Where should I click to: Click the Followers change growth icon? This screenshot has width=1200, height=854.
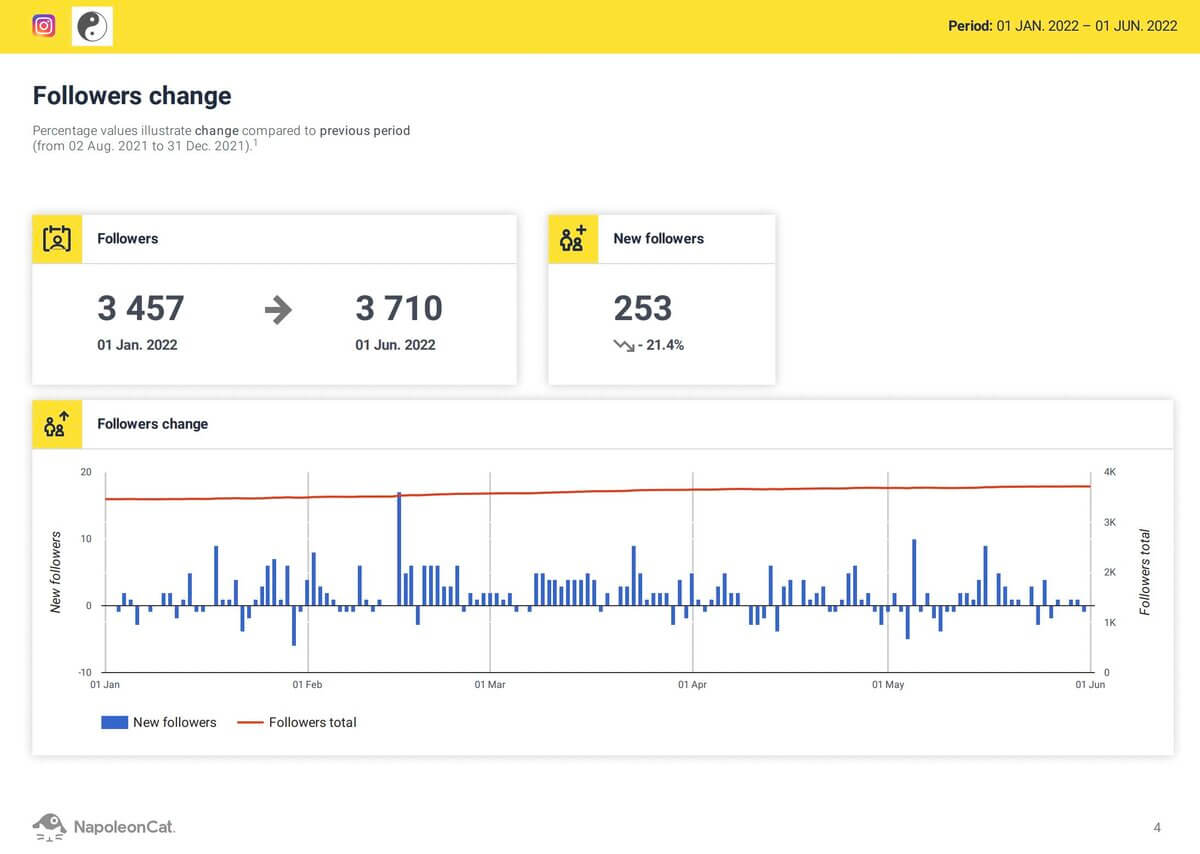(x=57, y=424)
